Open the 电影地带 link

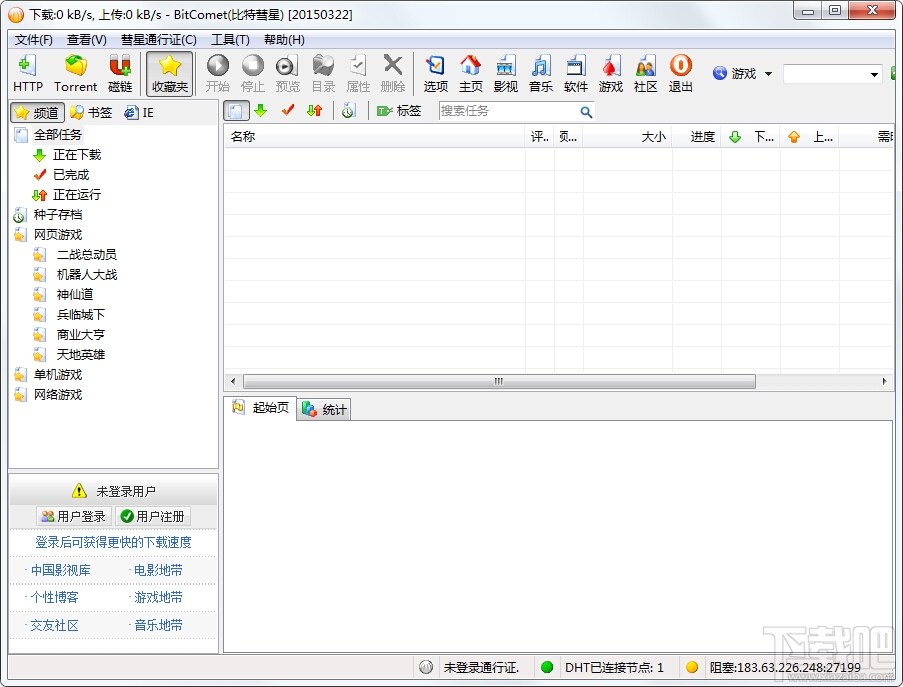[158, 570]
